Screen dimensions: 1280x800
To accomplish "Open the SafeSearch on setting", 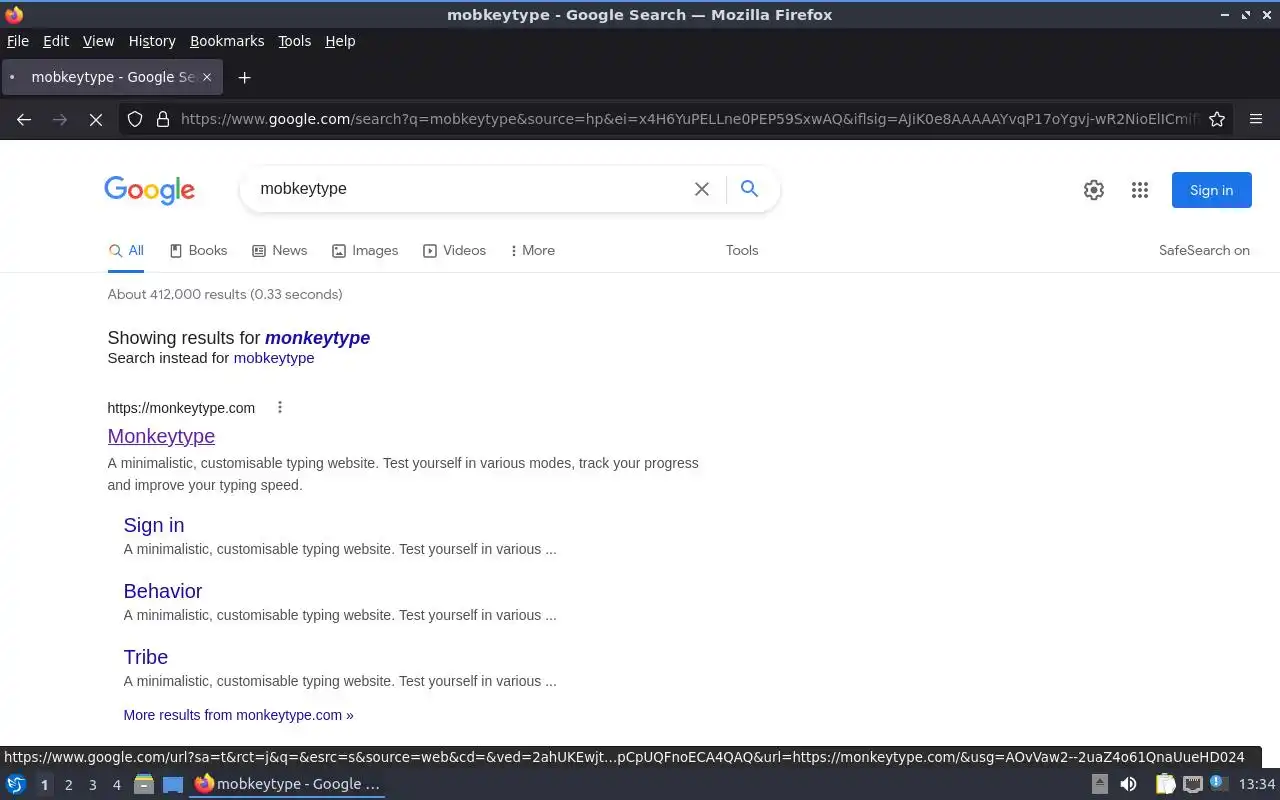I will click(x=1204, y=251).
